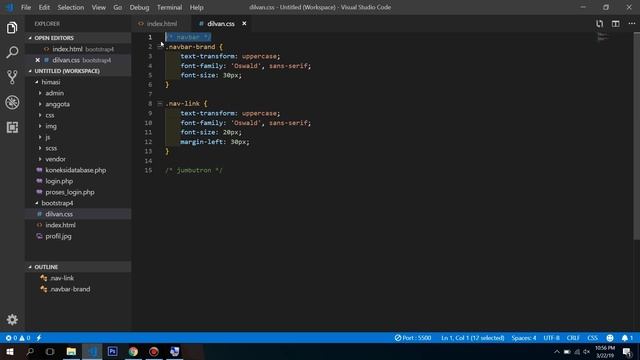Open the Source Control view
Viewport: 640px width, 360px height.
tap(12, 77)
